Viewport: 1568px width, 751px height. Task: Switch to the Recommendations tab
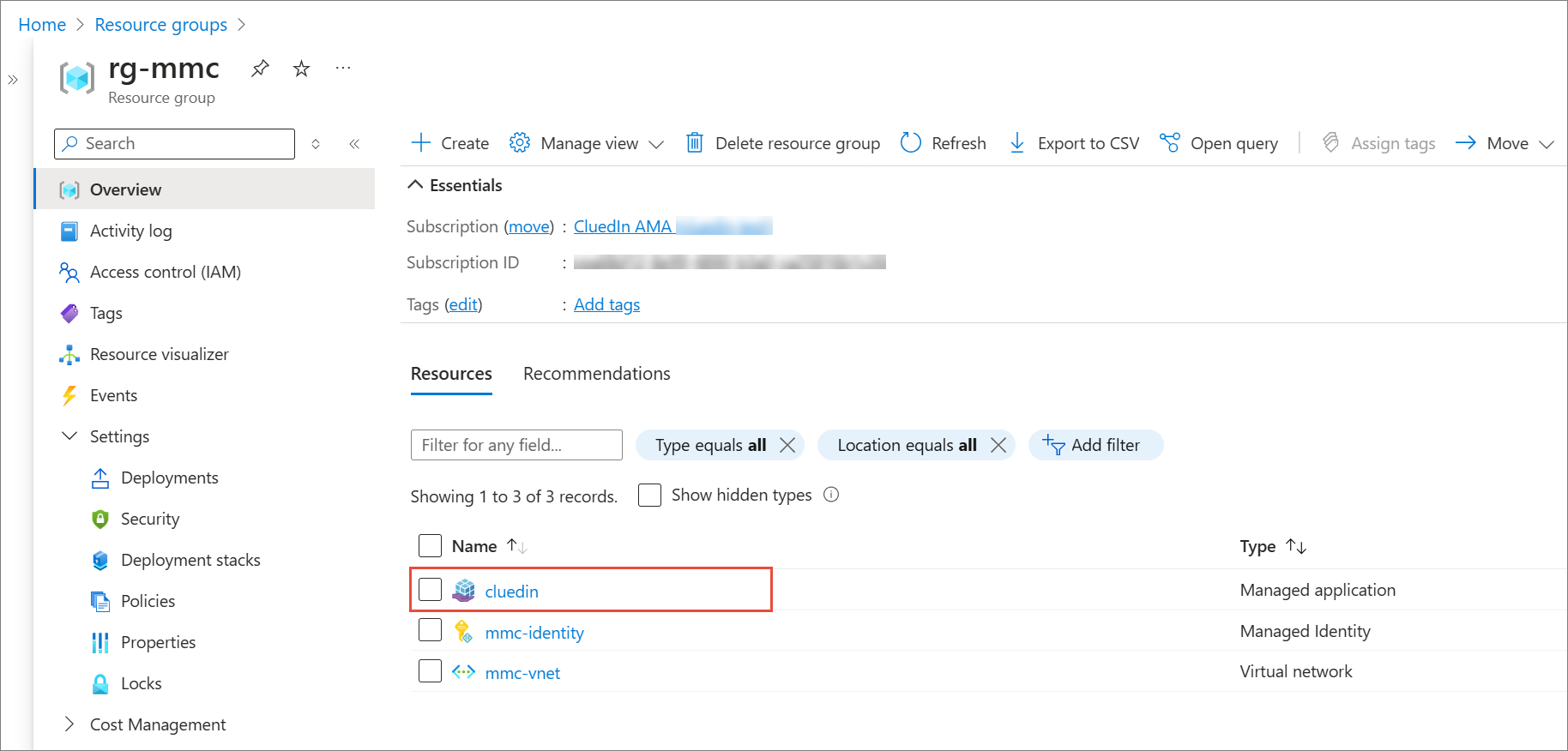(x=597, y=374)
